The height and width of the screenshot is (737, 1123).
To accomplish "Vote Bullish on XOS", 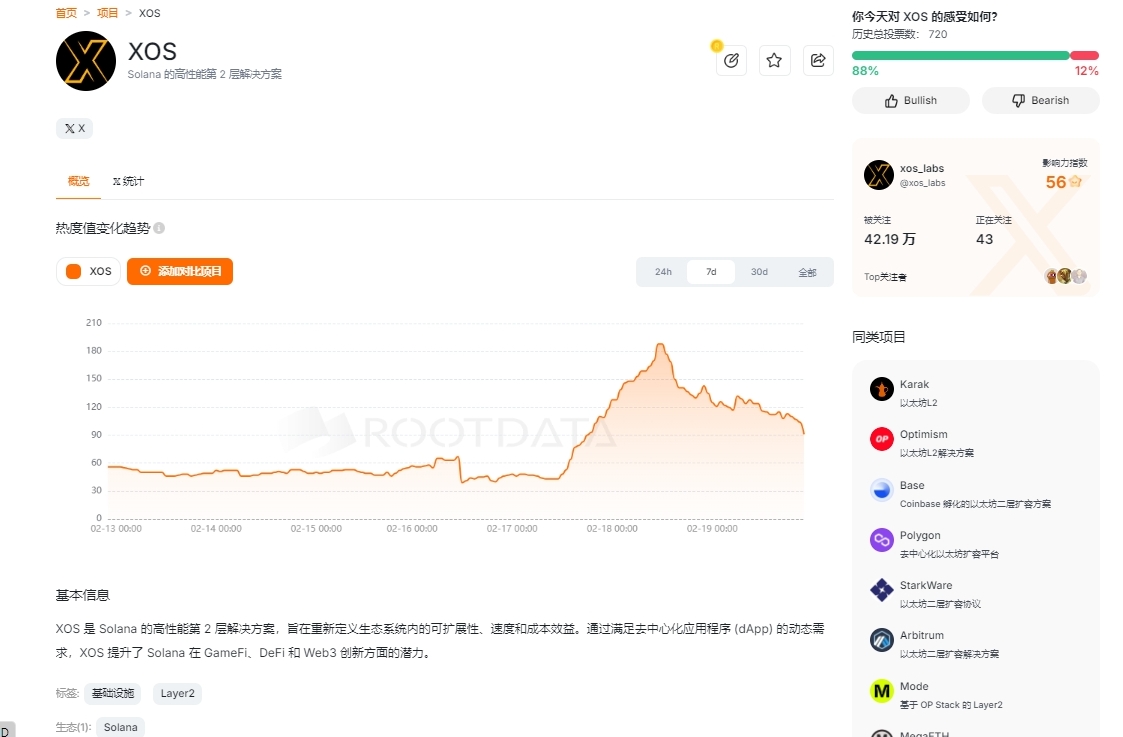I will (910, 100).
